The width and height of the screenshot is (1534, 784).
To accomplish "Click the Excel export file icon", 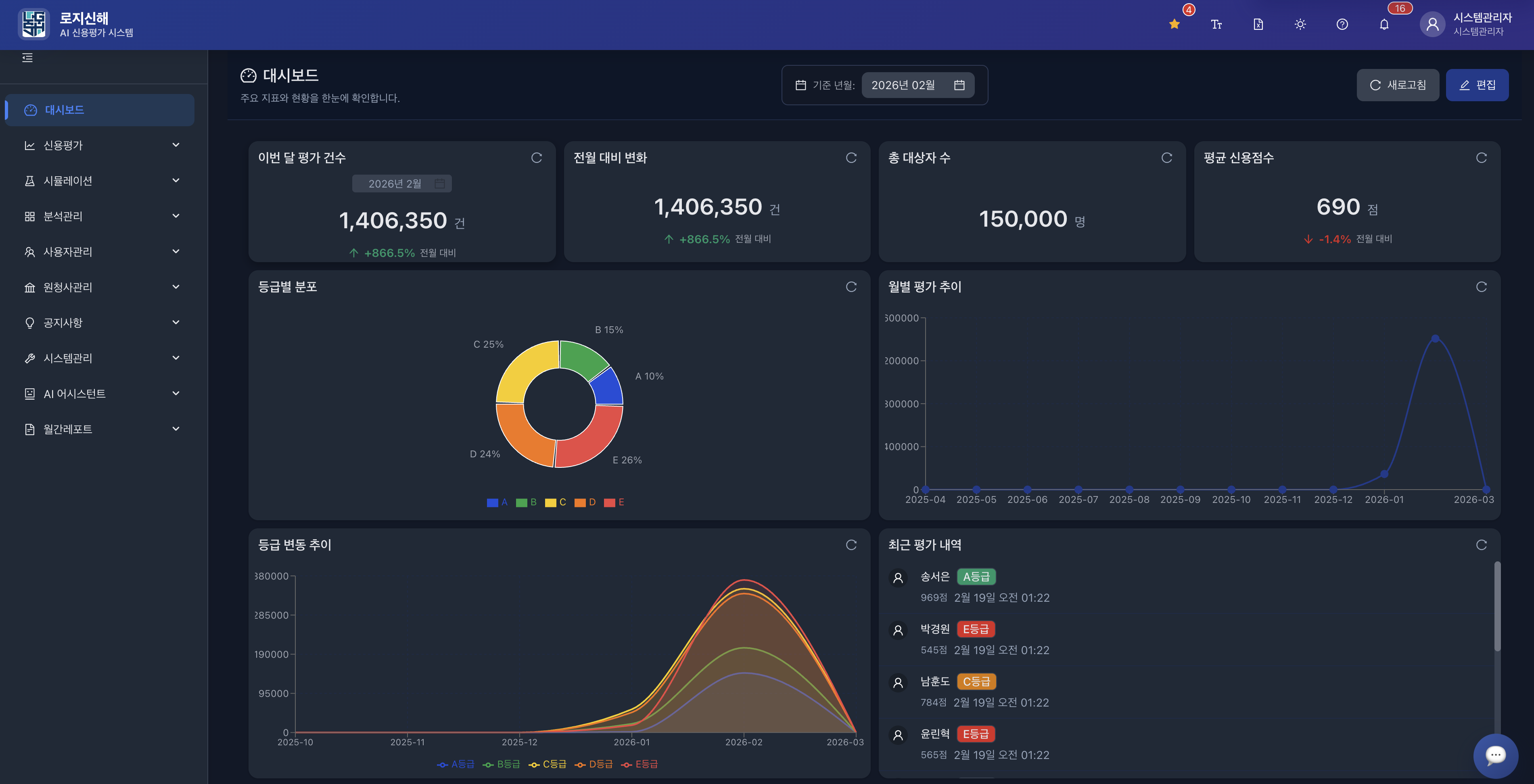I will (x=1258, y=25).
